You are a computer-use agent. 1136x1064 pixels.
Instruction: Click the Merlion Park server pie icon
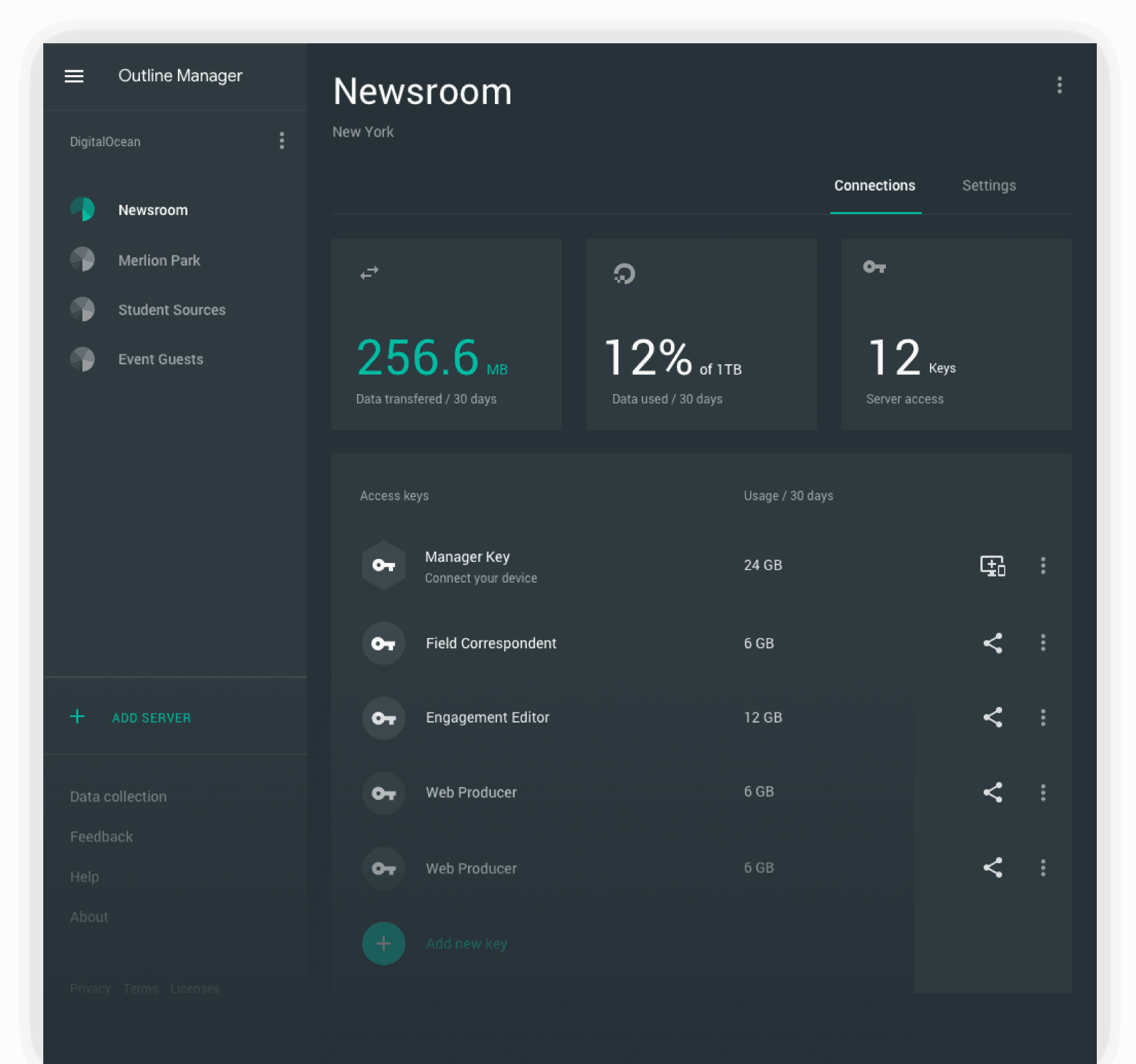pyautogui.click(x=82, y=260)
